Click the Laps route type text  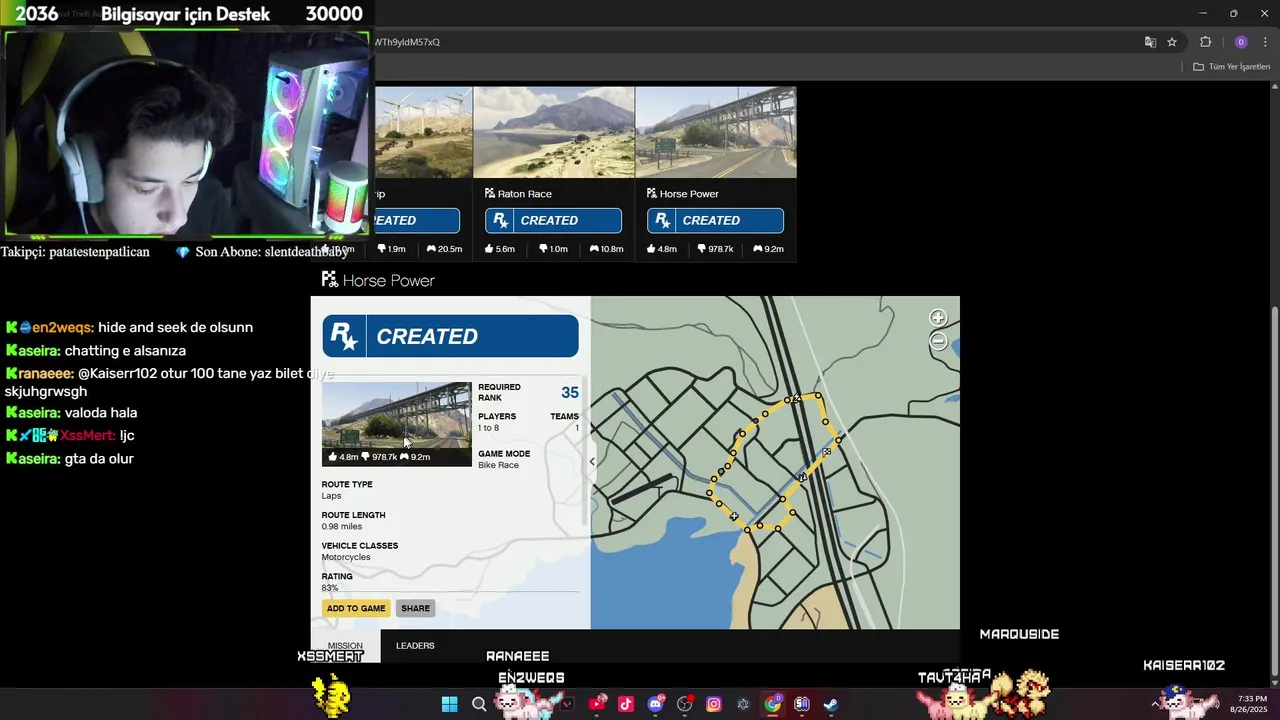click(331, 496)
